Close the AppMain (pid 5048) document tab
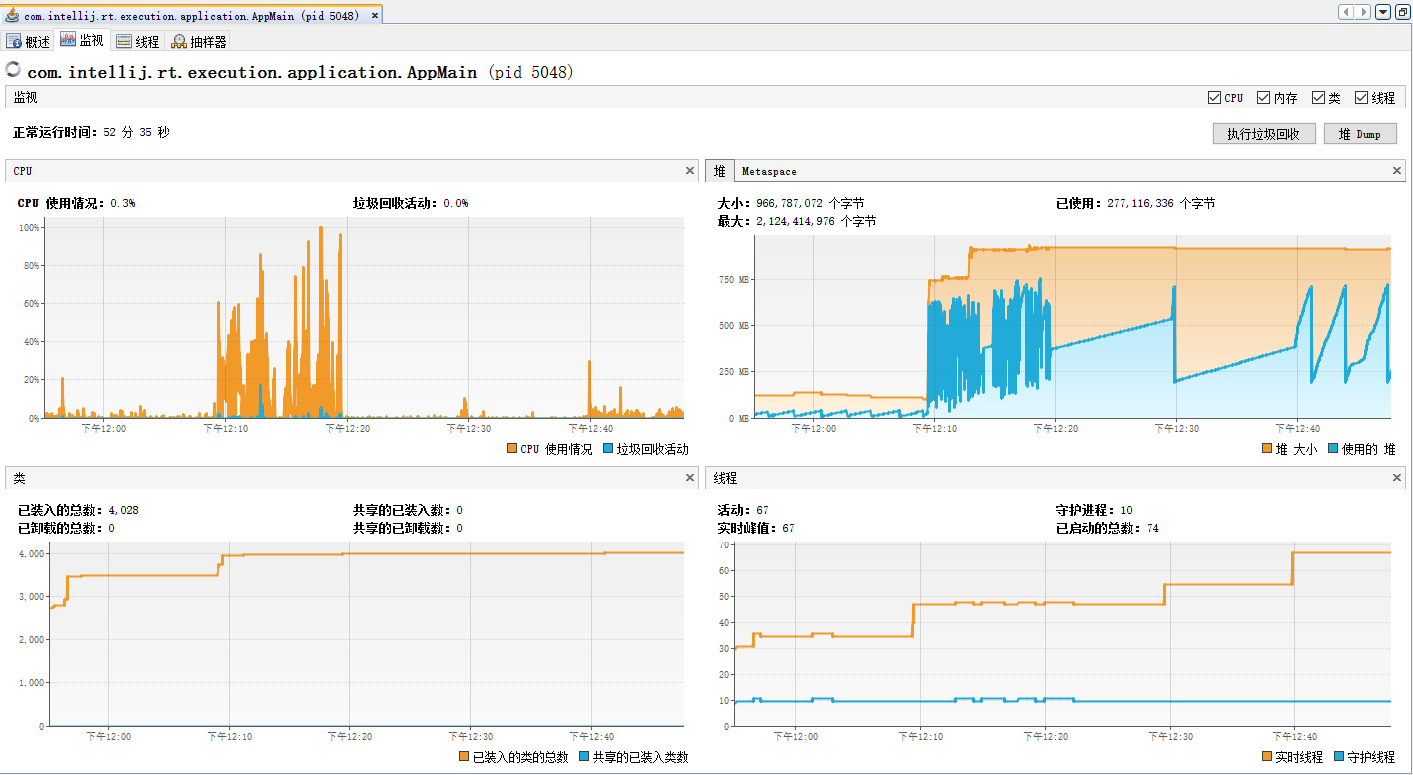1413x775 pixels. [374, 16]
